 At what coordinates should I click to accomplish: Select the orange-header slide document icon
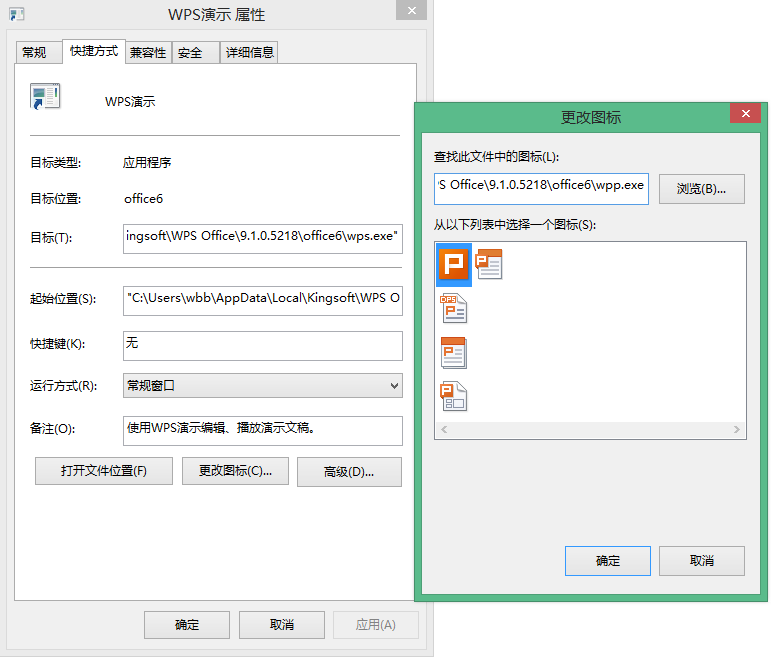[x=453, y=353]
